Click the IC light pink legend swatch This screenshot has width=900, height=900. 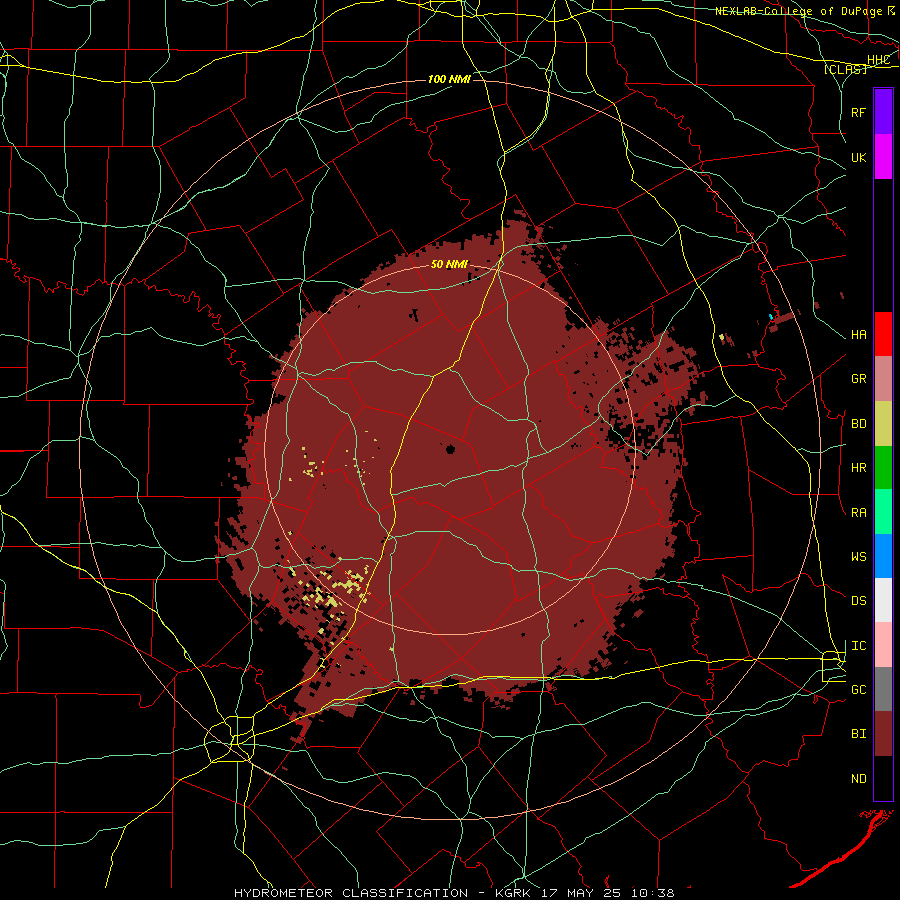(883, 645)
